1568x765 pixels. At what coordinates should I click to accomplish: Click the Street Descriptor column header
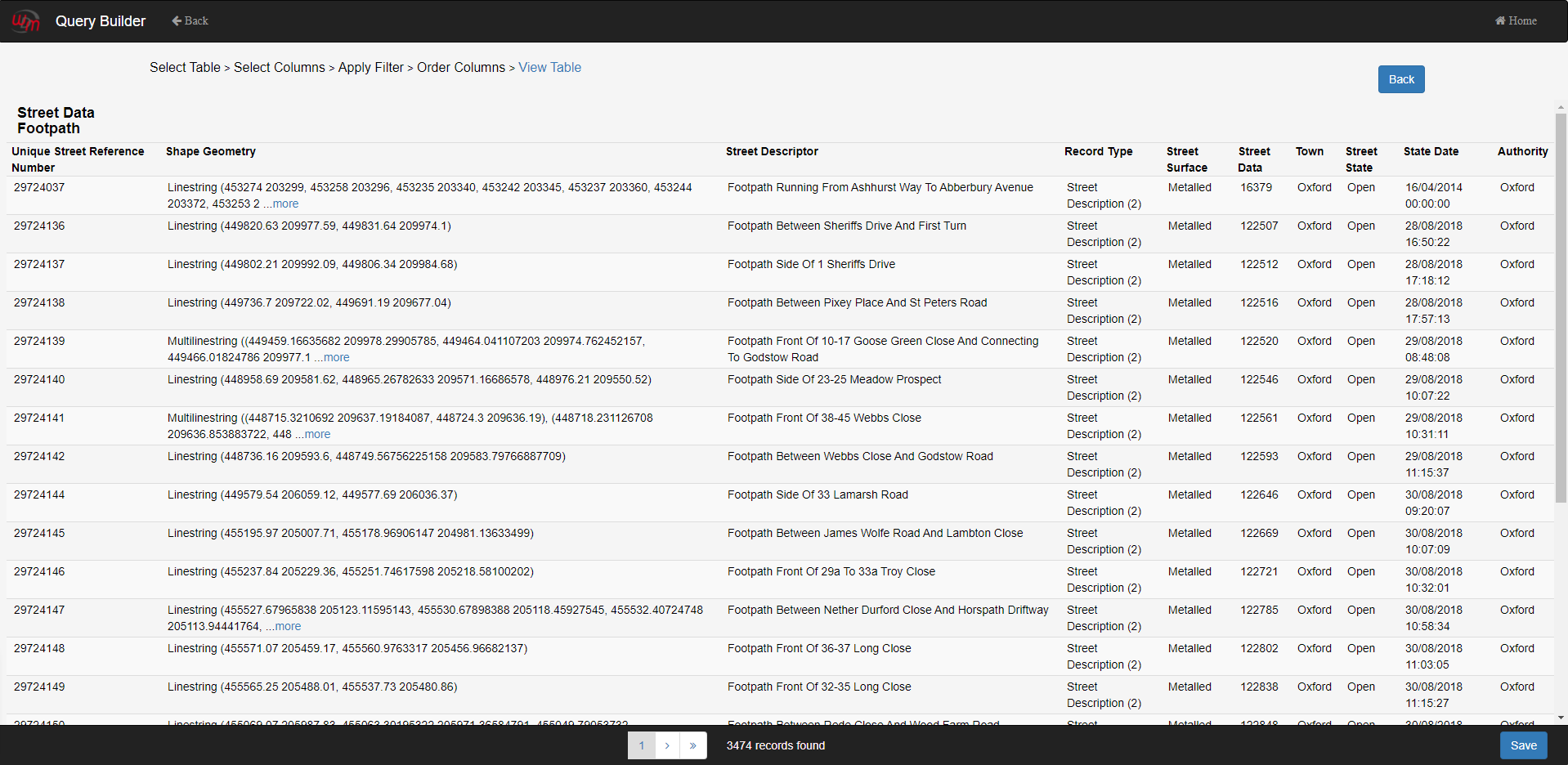[772, 152]
